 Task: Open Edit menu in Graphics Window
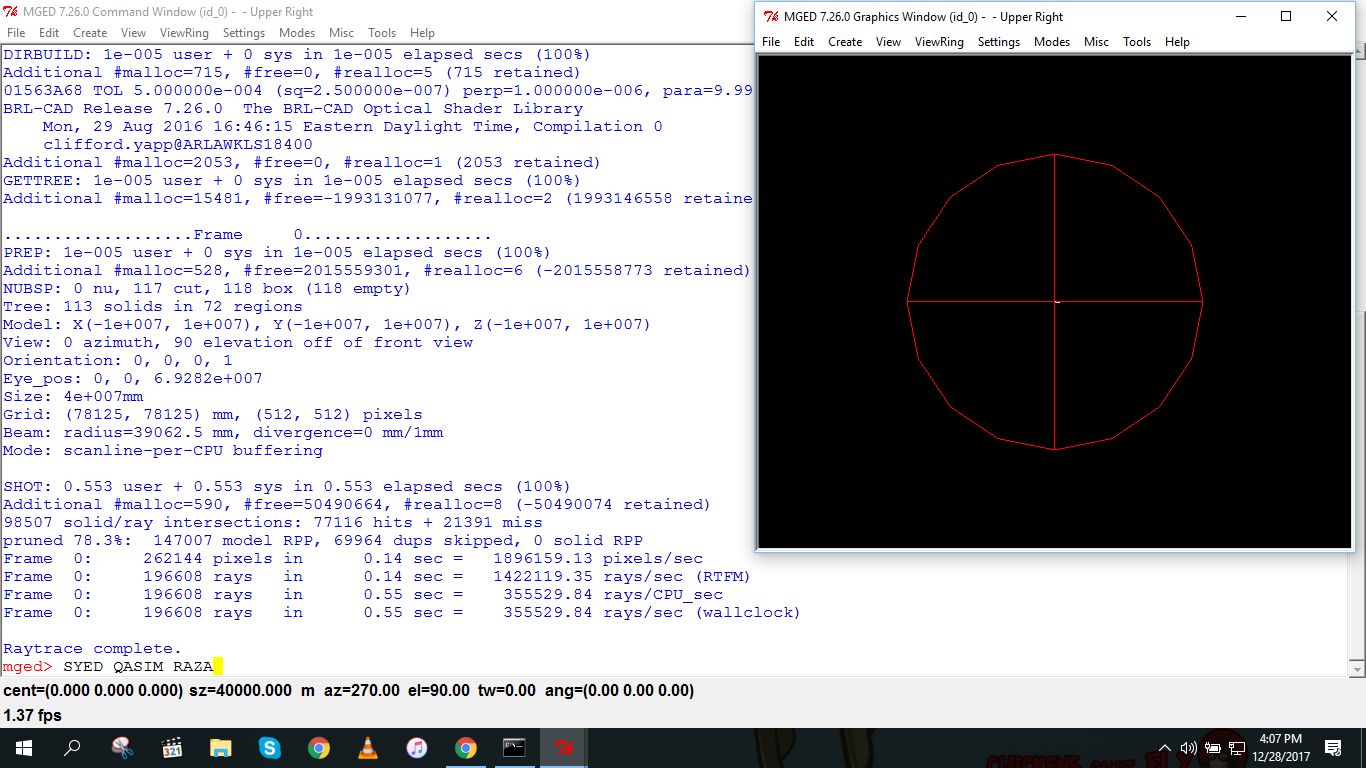pyautogui.click(x=804, y=42)
